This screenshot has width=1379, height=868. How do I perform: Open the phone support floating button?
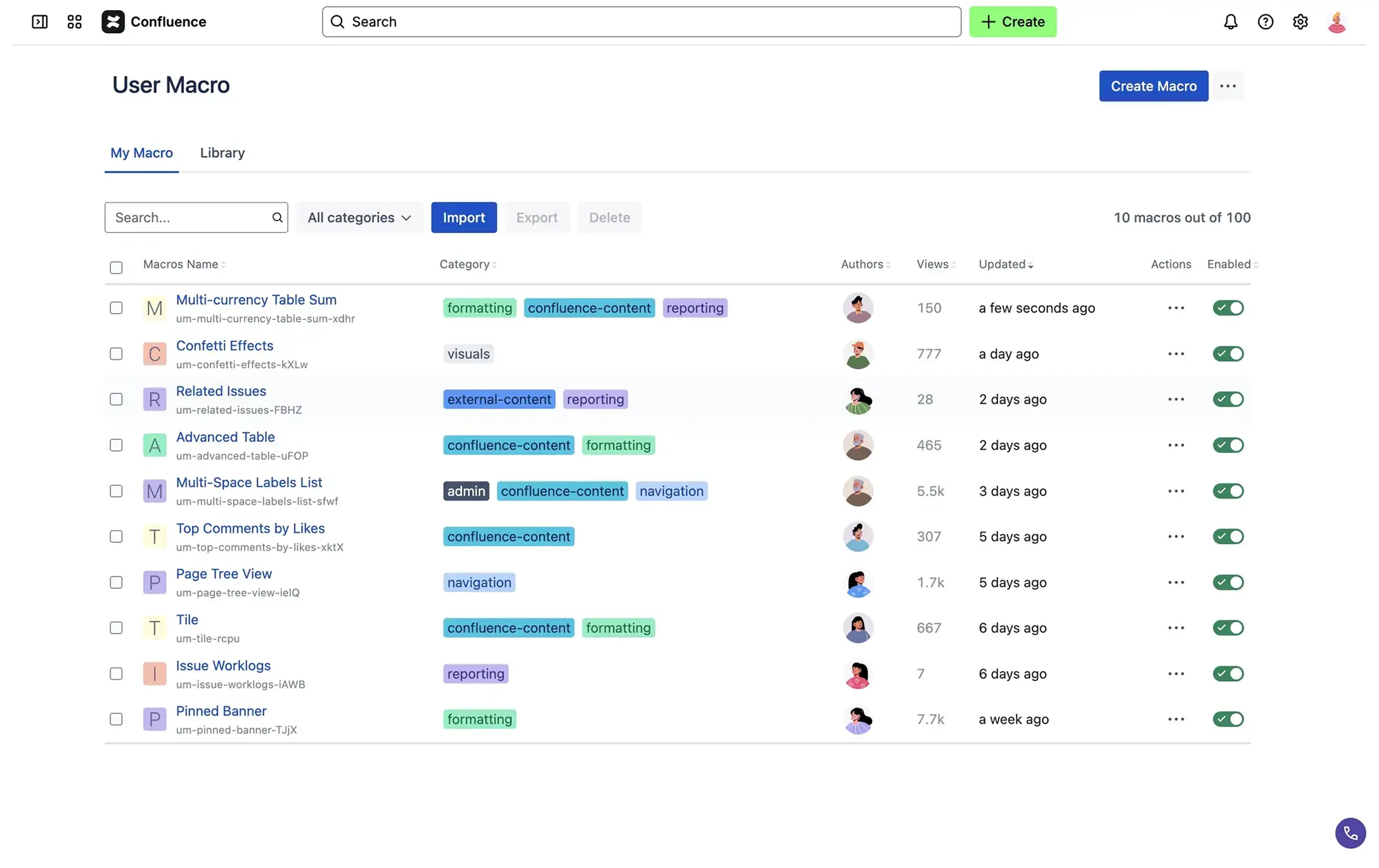pyautogui.click(x=1350, y=833)
